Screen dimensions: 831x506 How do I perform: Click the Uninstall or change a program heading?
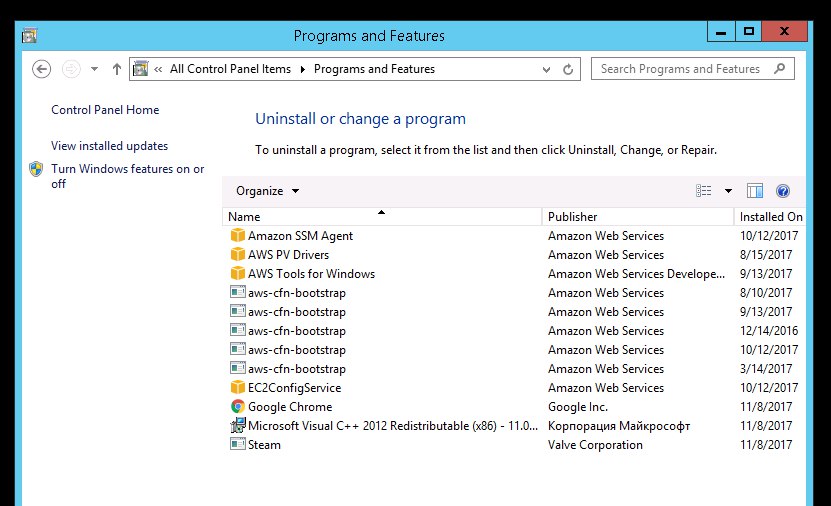(x=360, y=119)
